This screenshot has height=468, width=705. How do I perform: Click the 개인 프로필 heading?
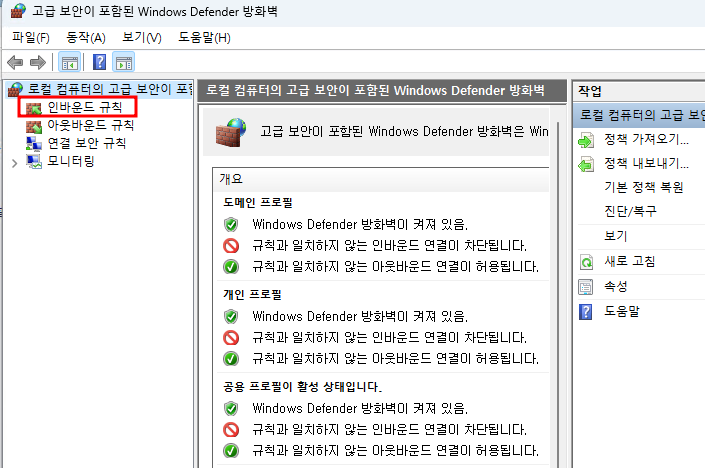[x=252, y=295]
